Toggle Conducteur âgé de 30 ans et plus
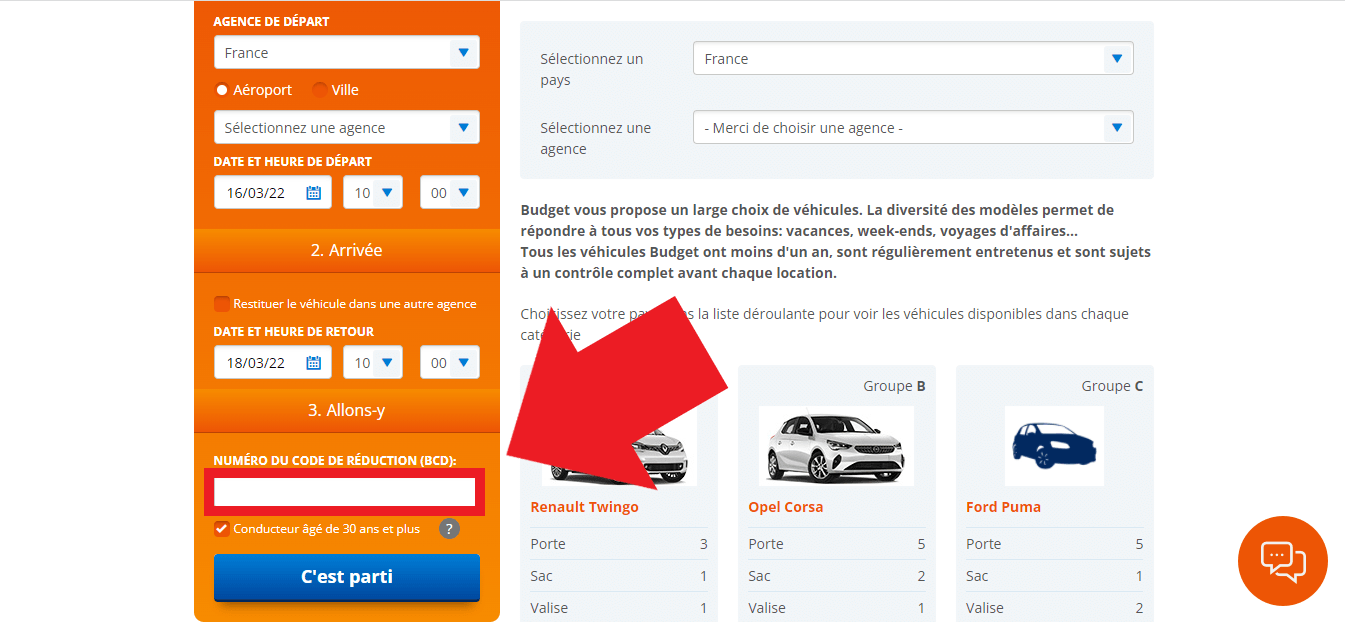Image resolution: width=1345 pixels, height=622 pixels. [x=222, y=529]
